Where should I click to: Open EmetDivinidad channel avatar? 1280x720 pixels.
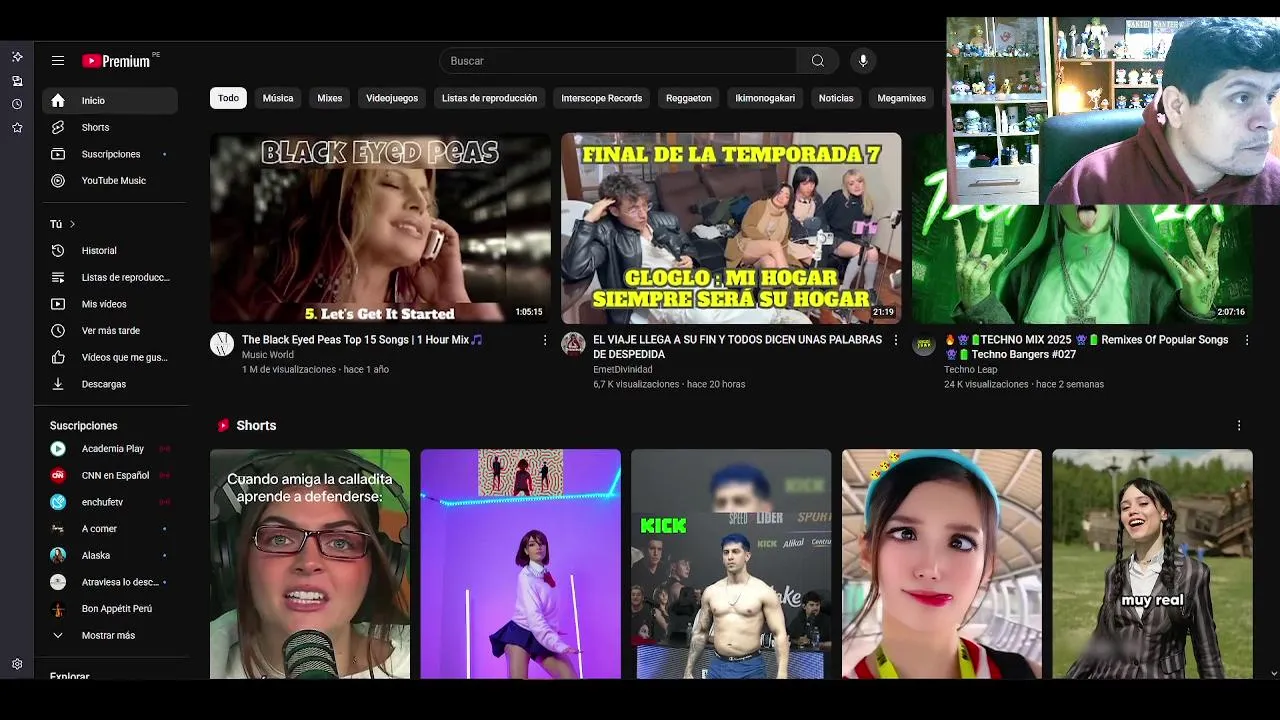(573, 345)
